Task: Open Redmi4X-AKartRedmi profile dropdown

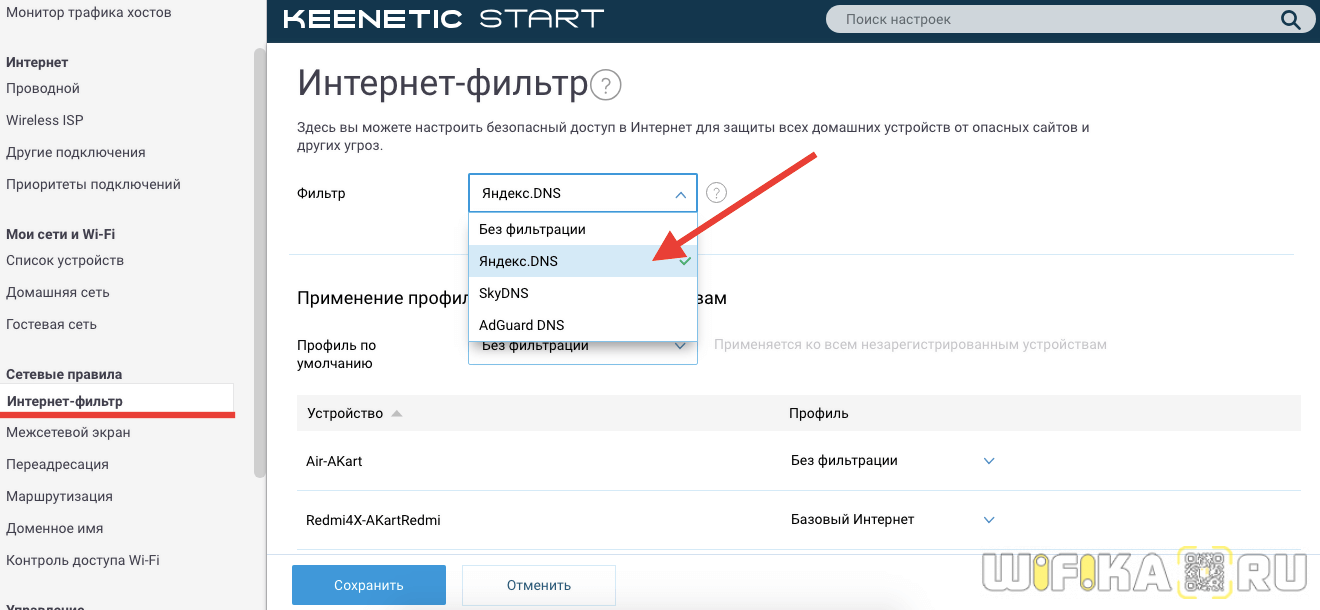Action: [x=989, y=520]
